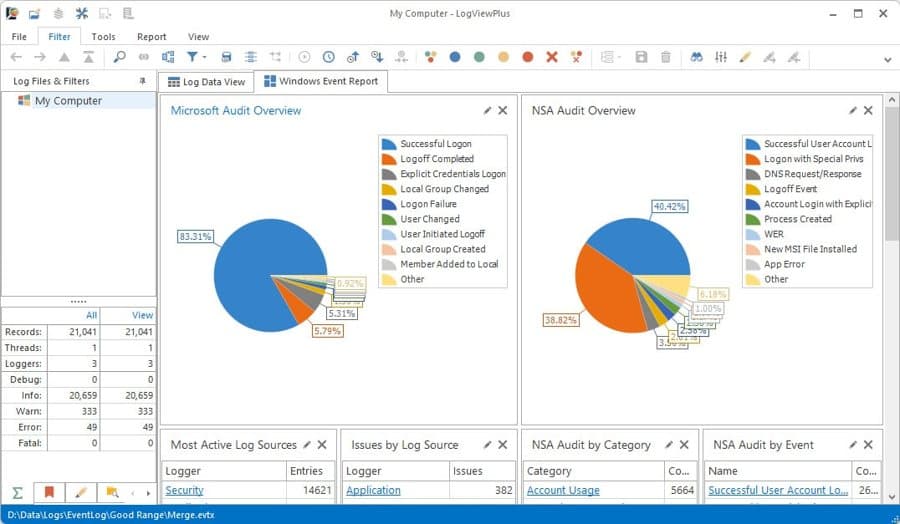The image size is (900, 524).
Task: Switch to the View ribbon tab
Action: coord(199,37)
